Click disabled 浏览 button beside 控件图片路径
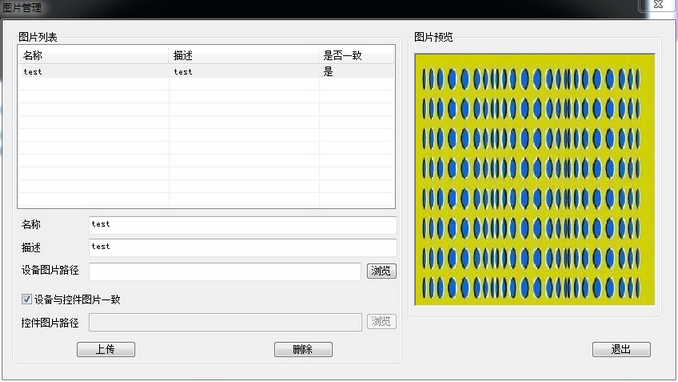This screenshot has height=382, width=678. (x=381, y=321)
